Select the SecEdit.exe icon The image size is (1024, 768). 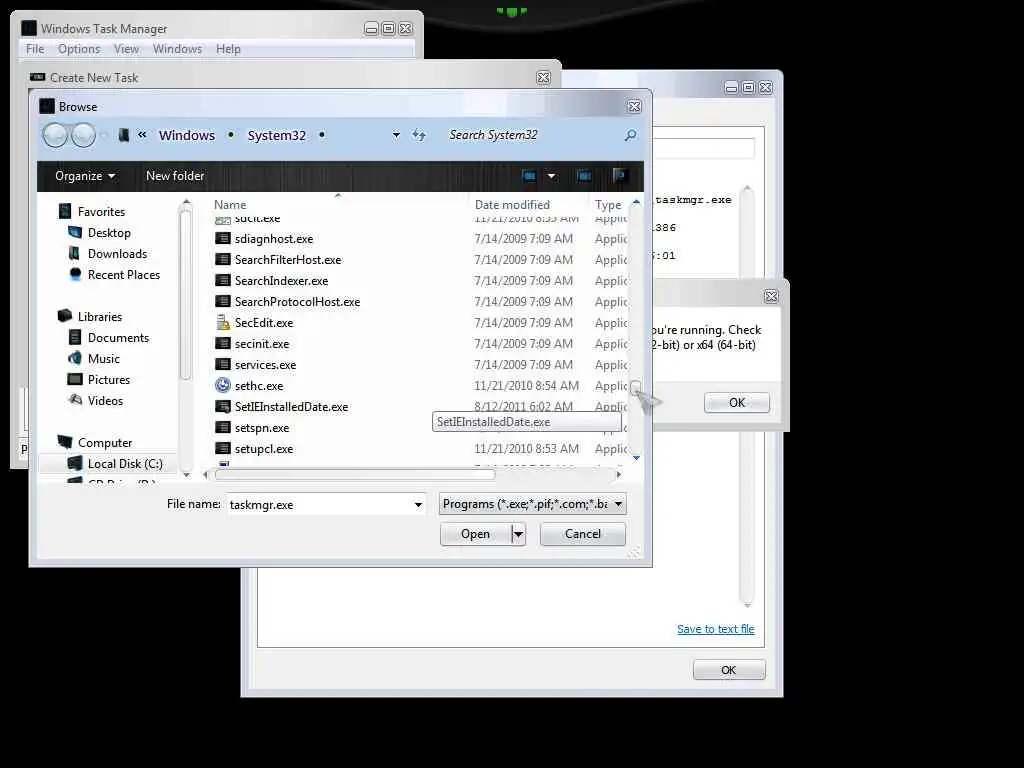pos(223,323)
